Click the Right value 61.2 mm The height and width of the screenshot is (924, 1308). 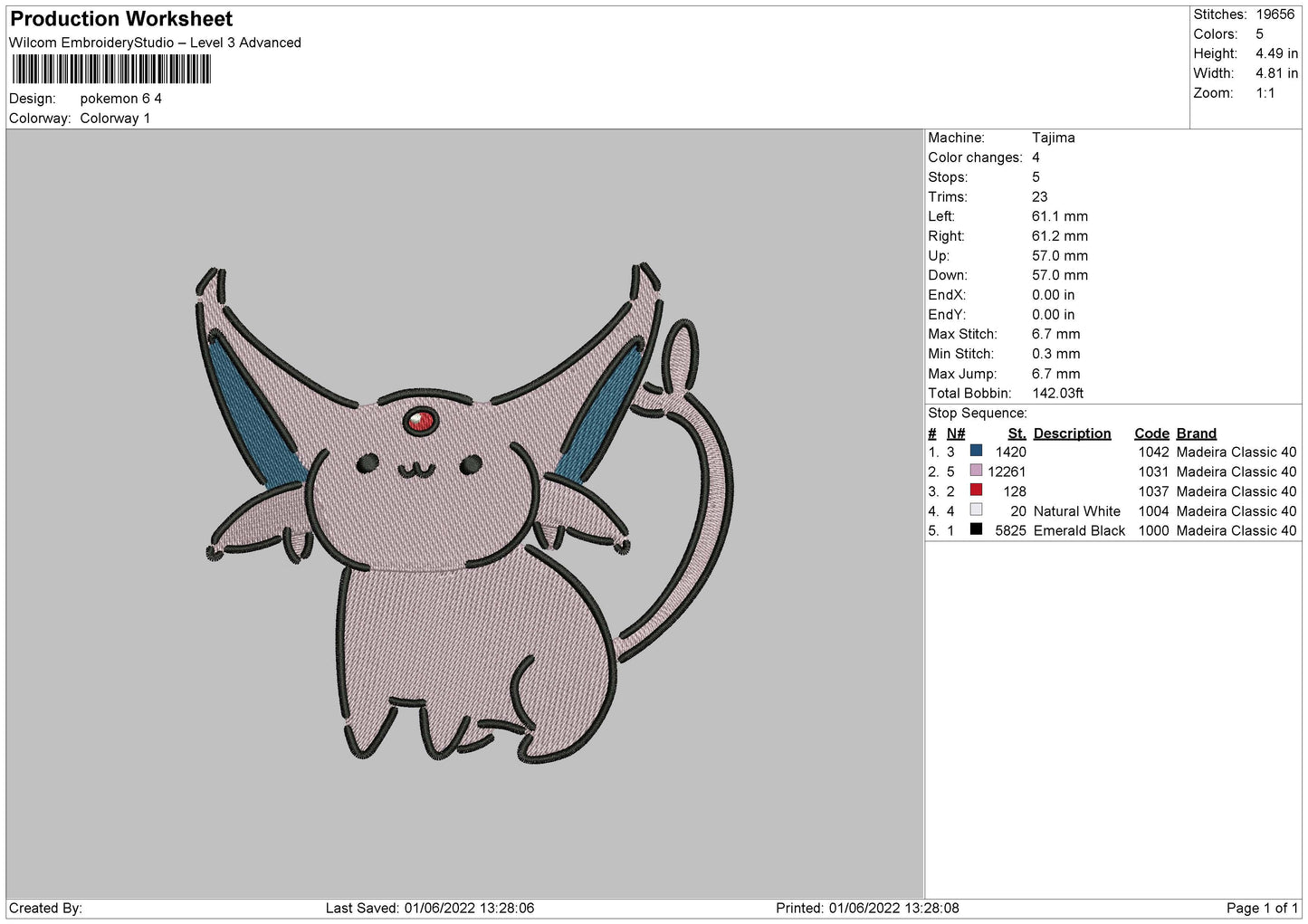tap(1060, 236)
